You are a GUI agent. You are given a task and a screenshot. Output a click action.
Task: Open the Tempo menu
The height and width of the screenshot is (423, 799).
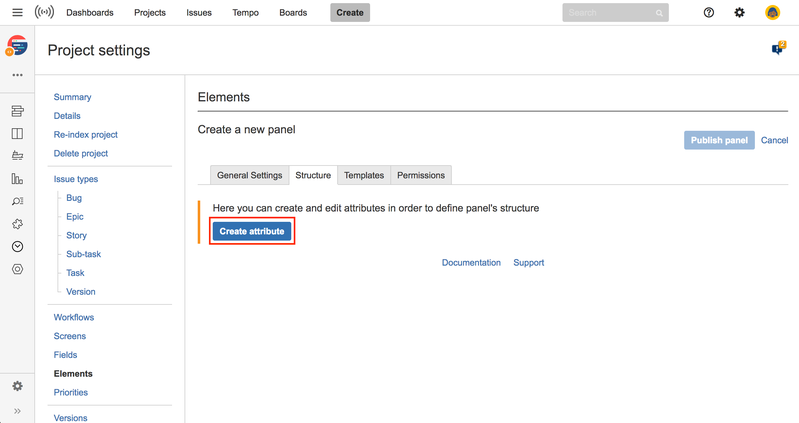(245, 13)
